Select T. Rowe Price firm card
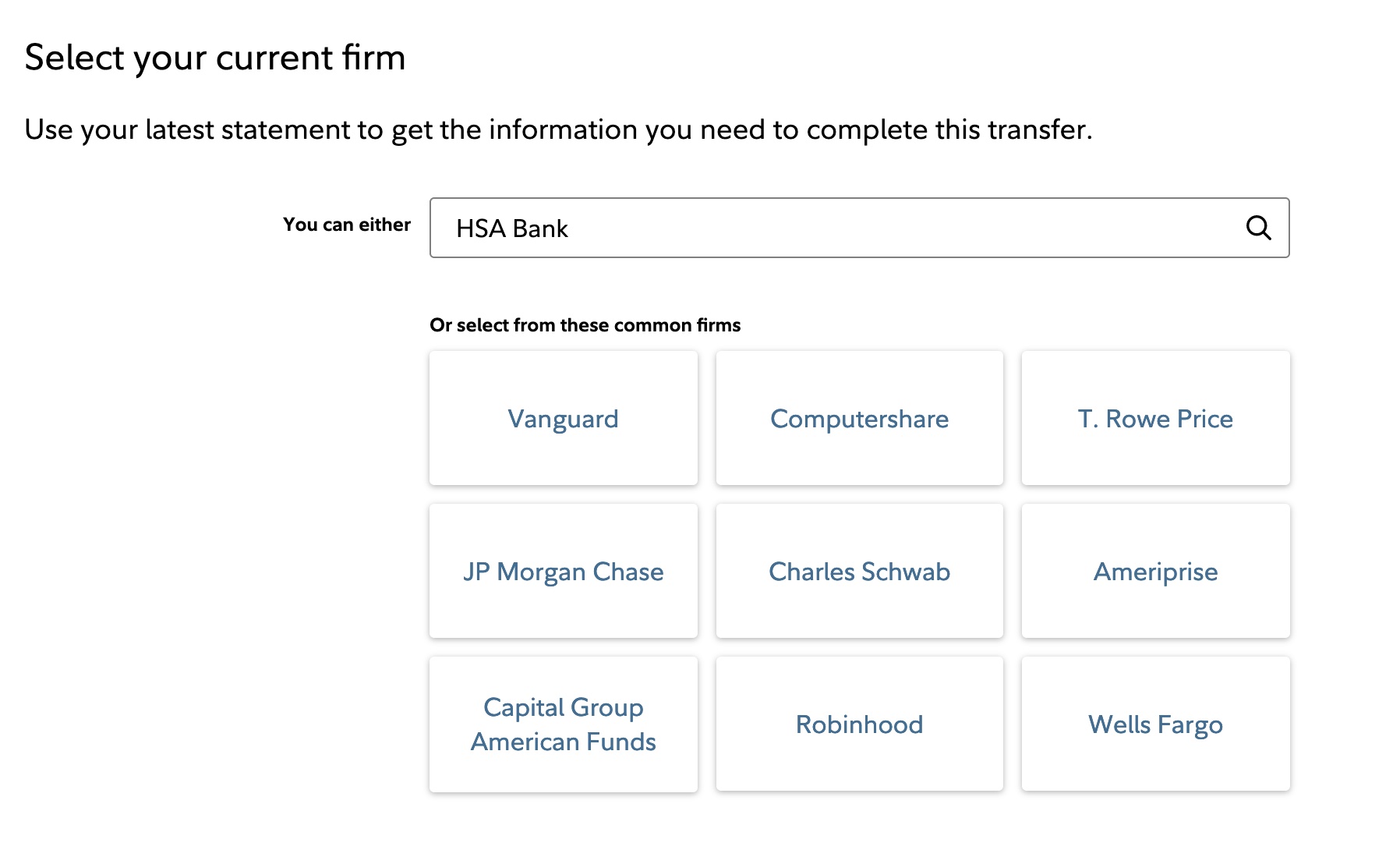1400x850 pixels. point(1154,418)
